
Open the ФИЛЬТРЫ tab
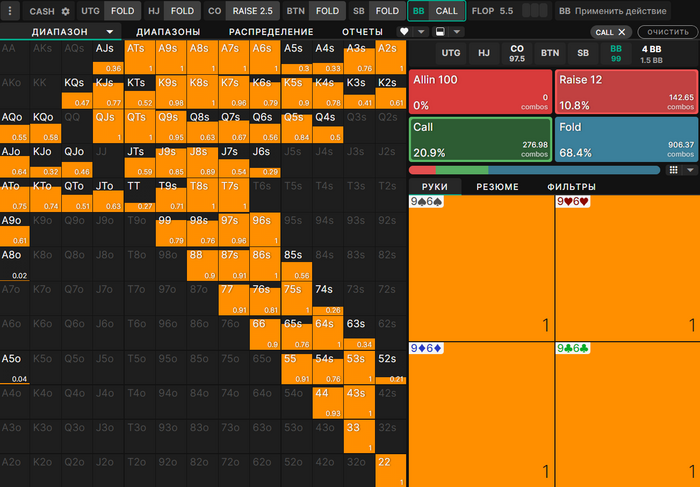pos(571,187)
